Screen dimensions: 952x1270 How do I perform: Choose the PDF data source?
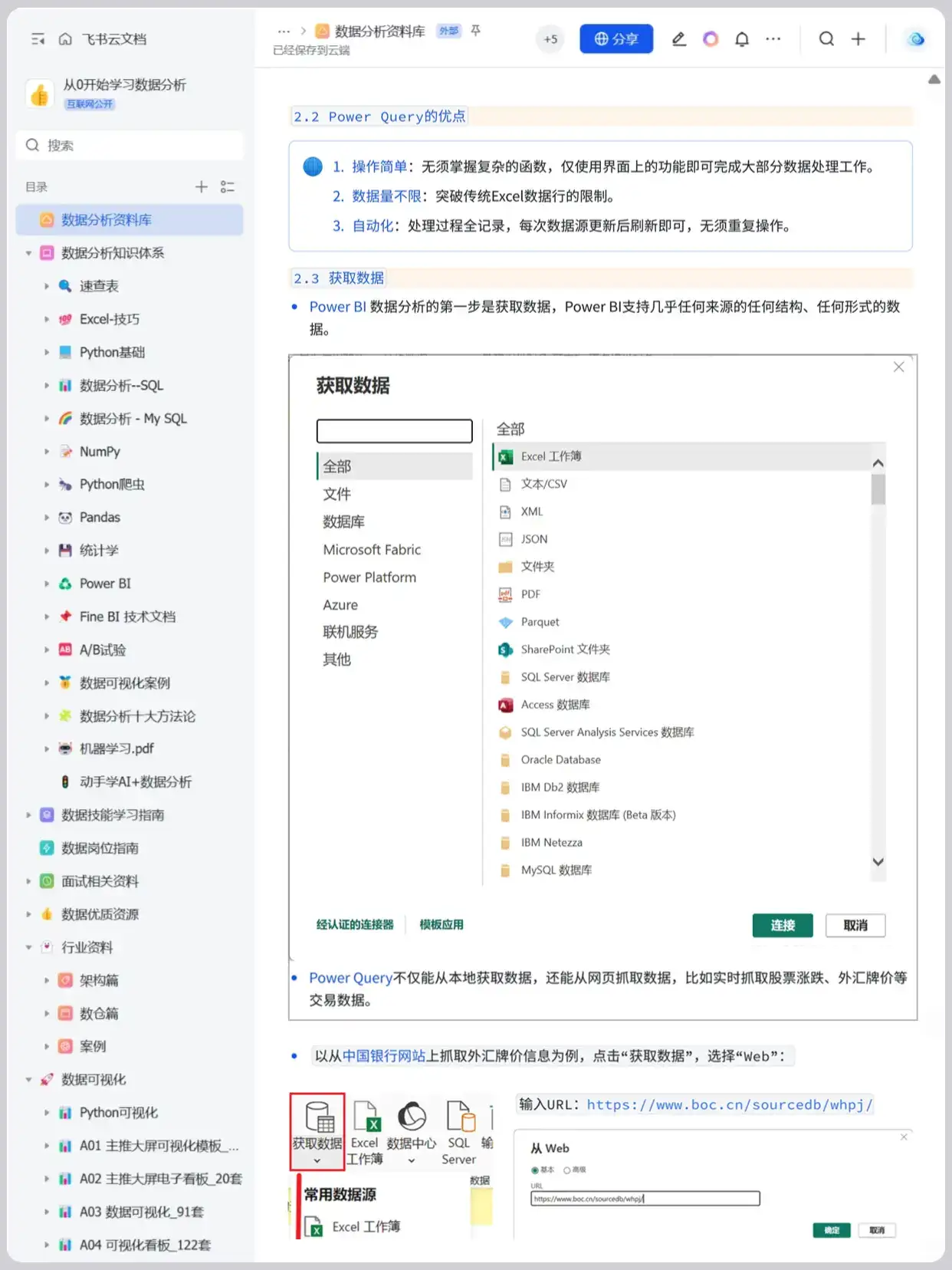point(530,594)
